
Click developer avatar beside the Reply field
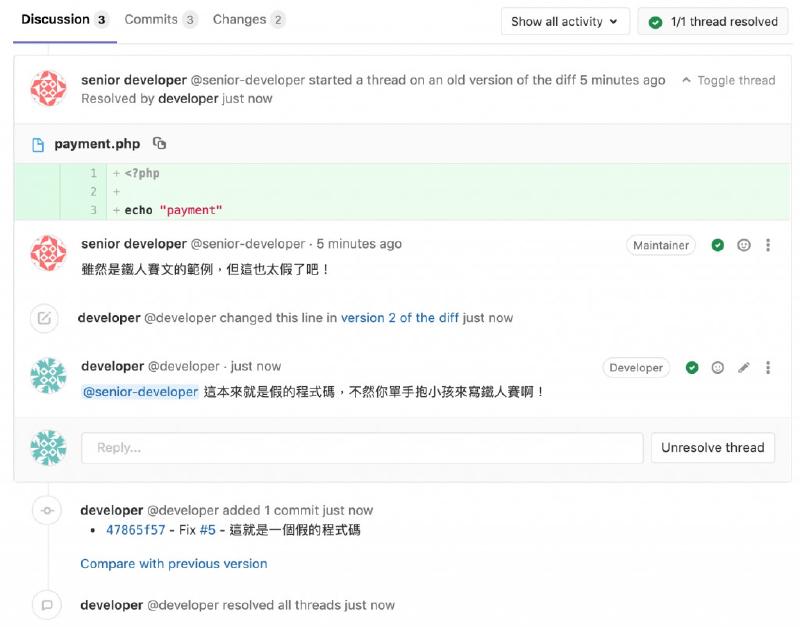point(48,448)
